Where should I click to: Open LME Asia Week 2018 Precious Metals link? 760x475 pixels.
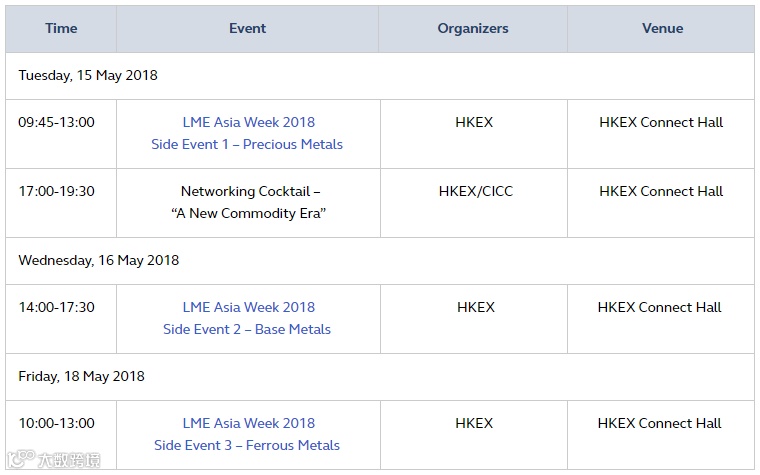click(x=247, y=133)
